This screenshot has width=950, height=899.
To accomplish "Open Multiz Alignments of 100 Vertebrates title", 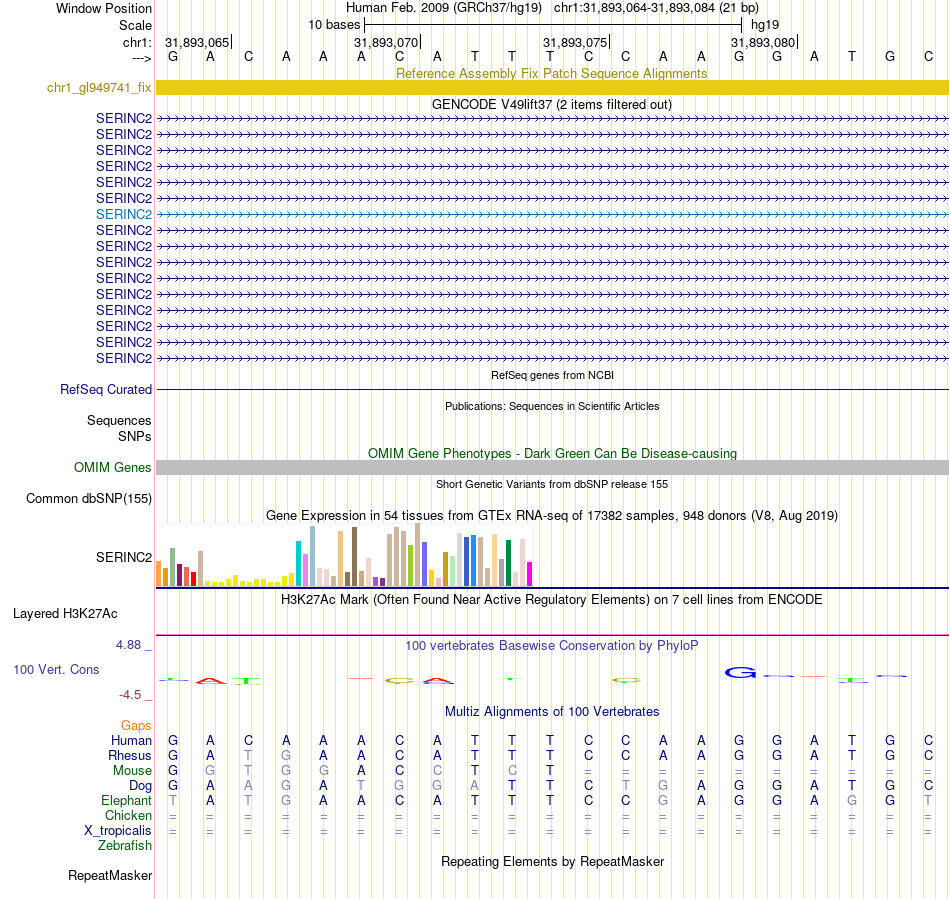I will (552, 712).
